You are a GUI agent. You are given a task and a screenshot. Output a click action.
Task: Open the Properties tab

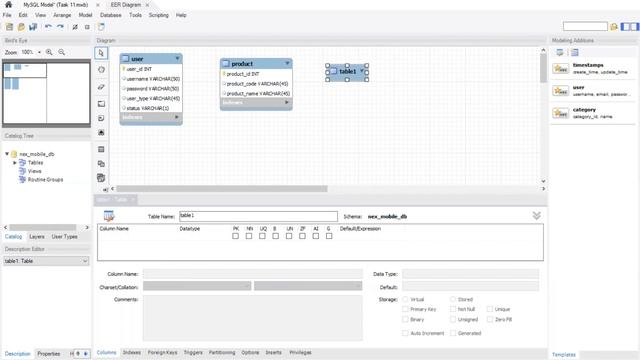click(49, 353)
